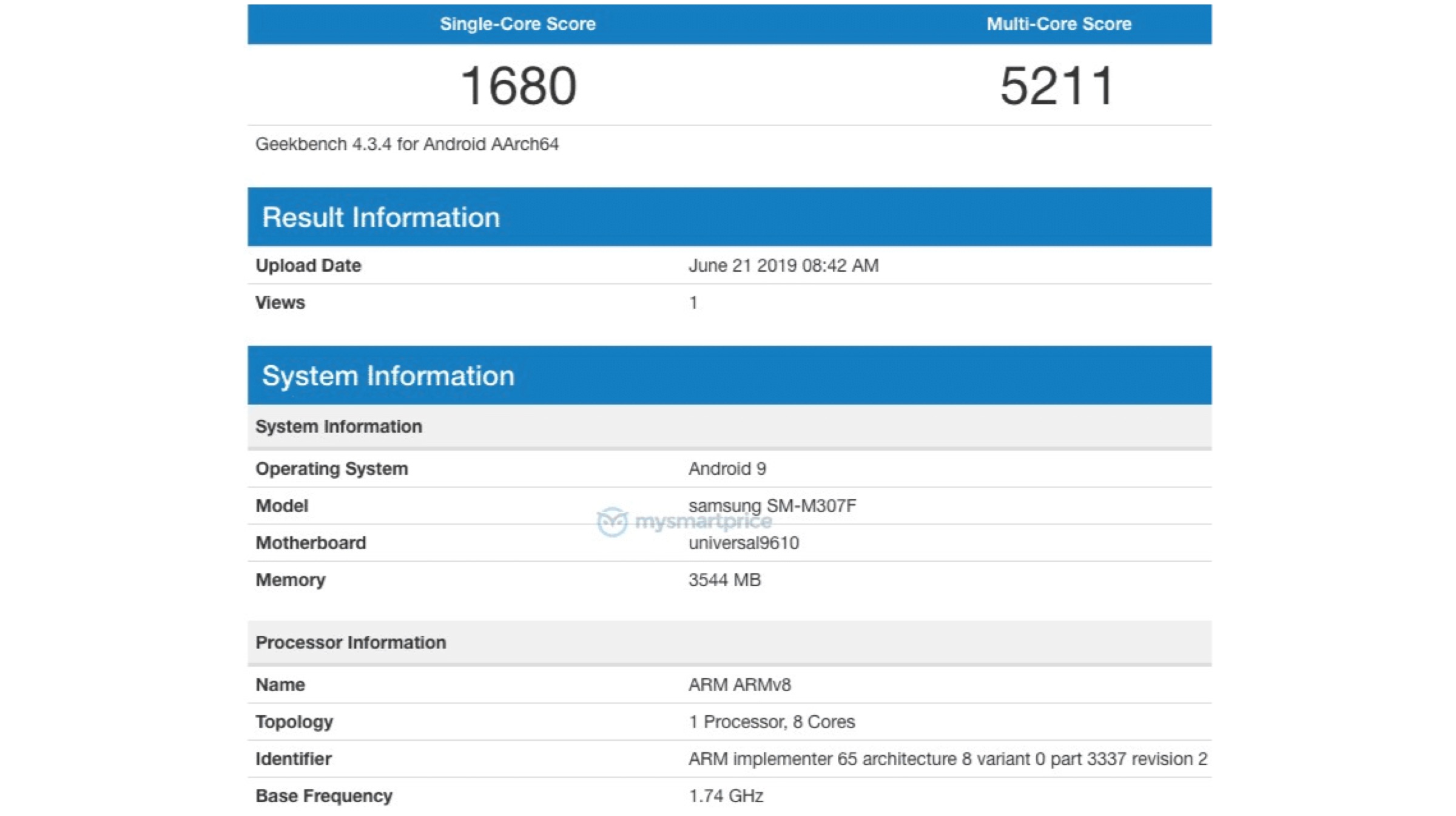
Task: Click the samsung SM-M307F model text
Action: 772,505
